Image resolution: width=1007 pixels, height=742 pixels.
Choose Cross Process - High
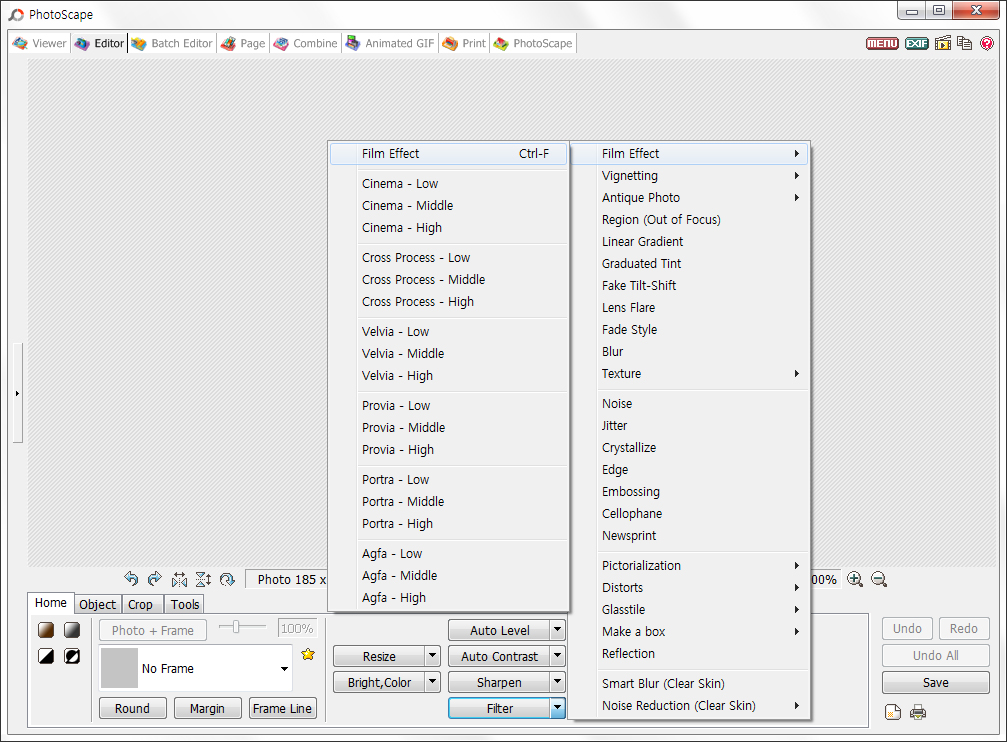[x=448, y=301]
